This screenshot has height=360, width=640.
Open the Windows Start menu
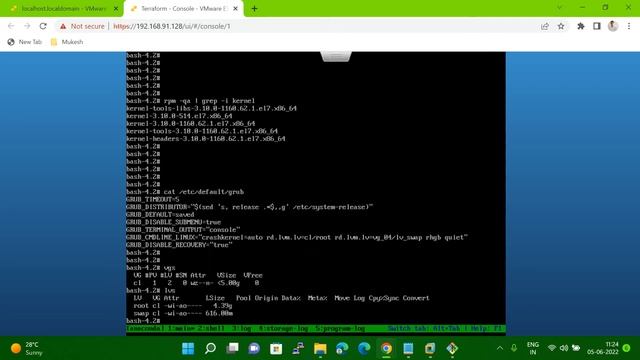(188, 349)
